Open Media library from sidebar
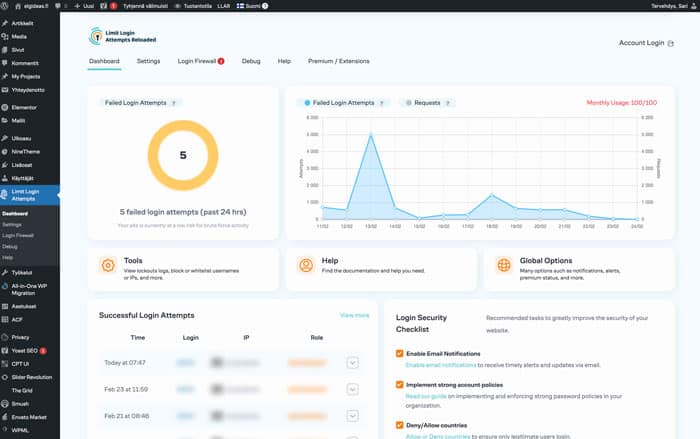This screenshot has height=439, width=700. tap(19, 37)
